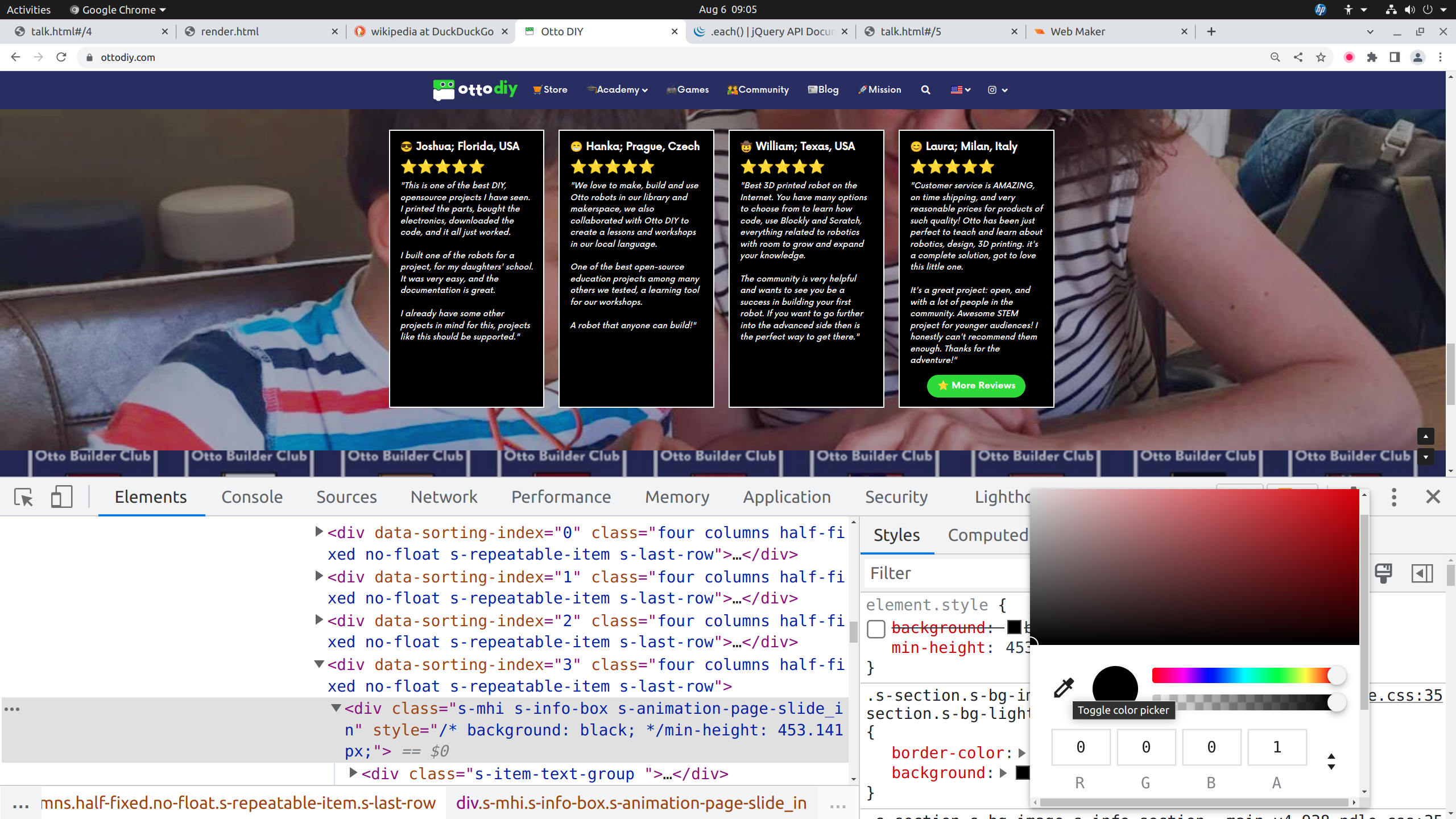Click the inspect element picker icon
Viewport: 1456px width, 819px height.
click(x=23, y=497)
